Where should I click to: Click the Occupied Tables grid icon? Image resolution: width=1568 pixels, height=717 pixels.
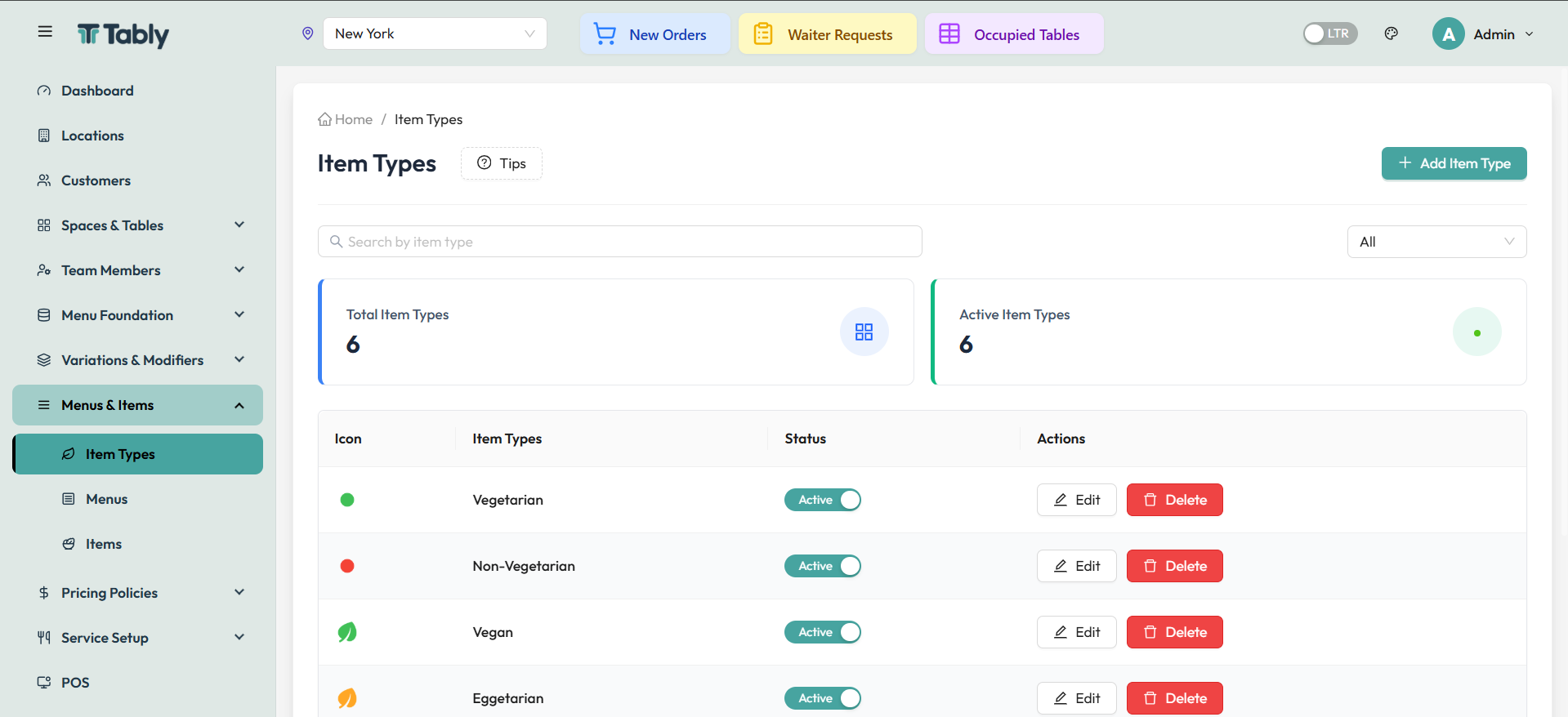[949, 34]
